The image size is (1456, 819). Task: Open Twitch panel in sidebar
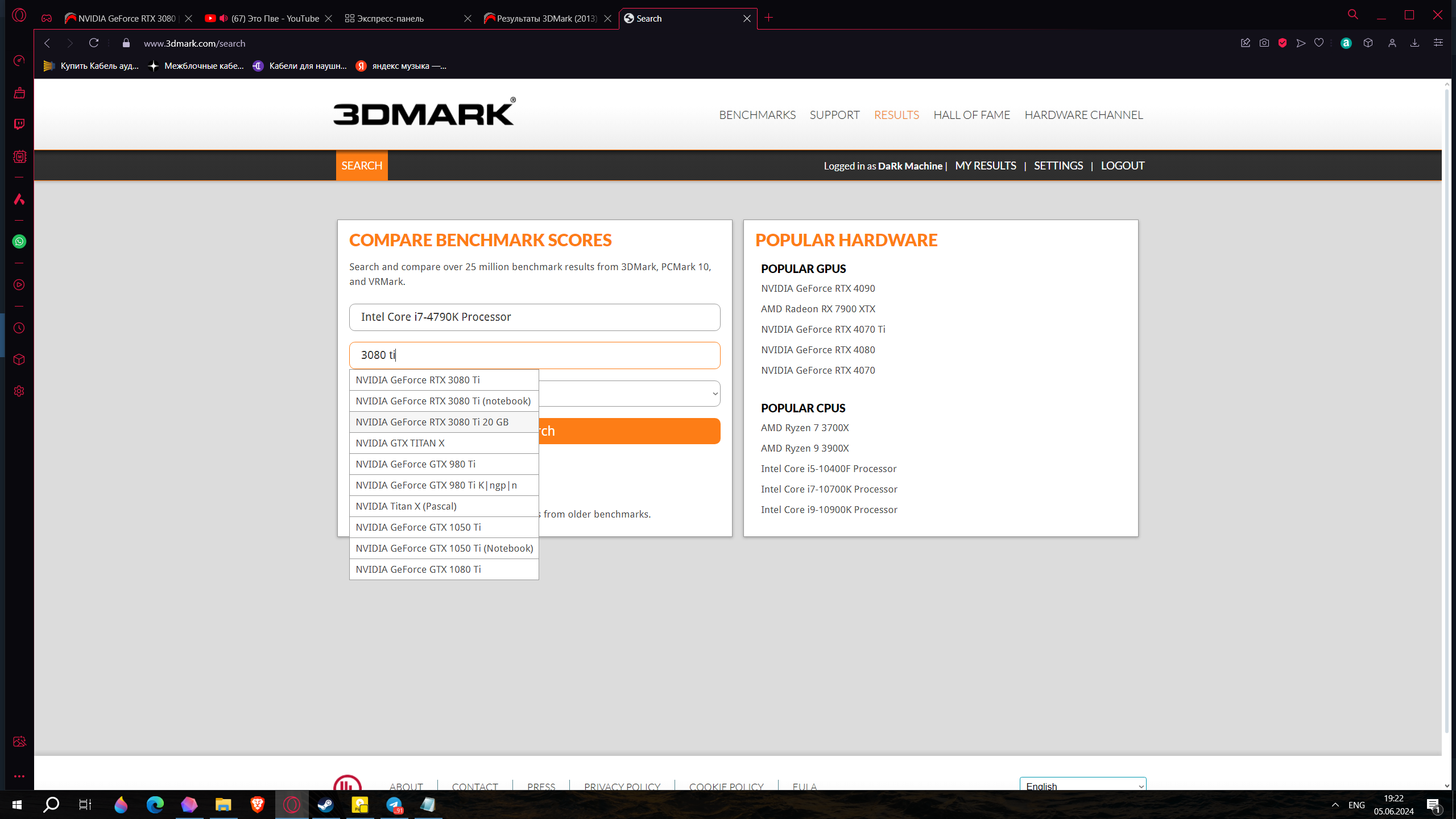point(19,124)
